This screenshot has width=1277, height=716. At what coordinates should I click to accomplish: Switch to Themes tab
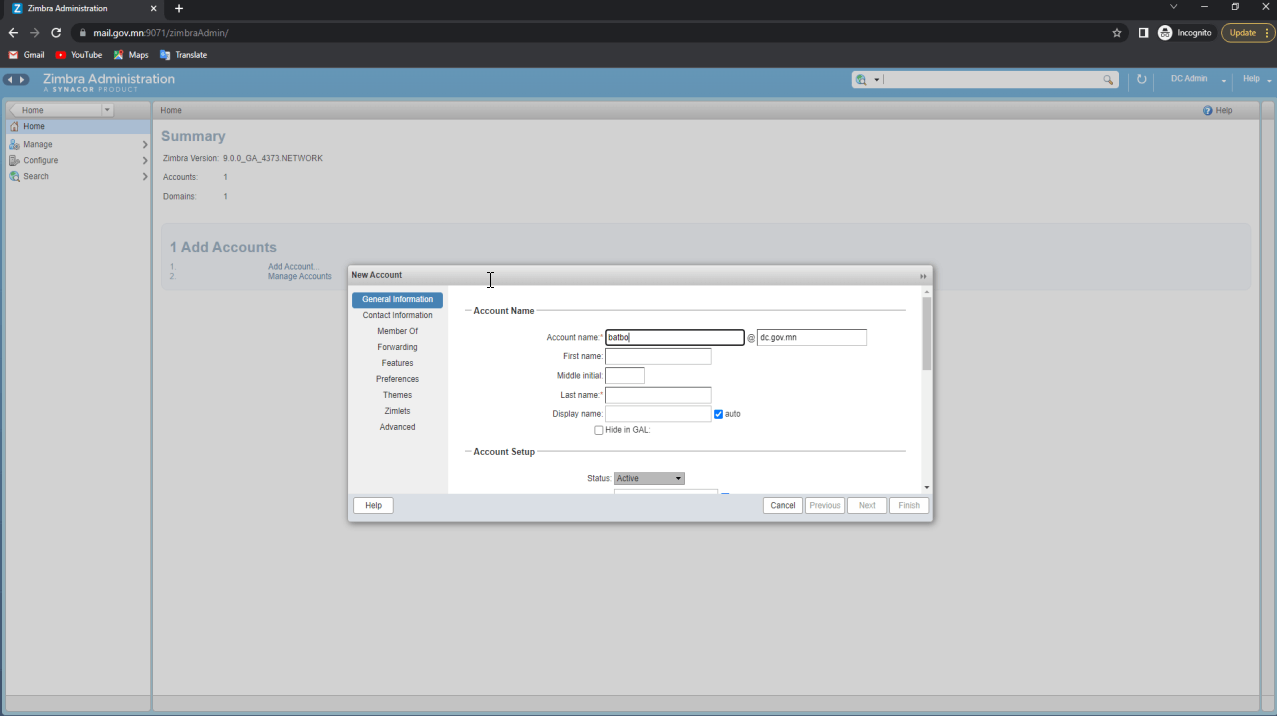click(397, 396)
